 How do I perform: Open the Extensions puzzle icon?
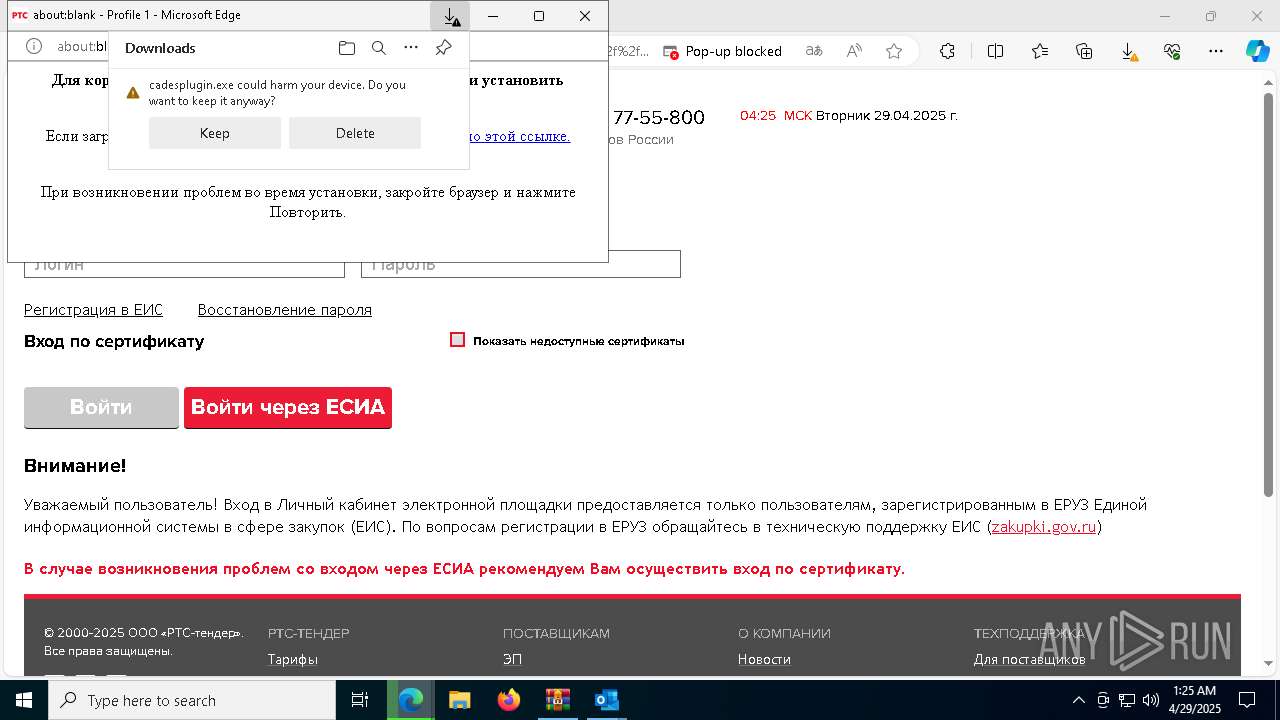tap(948, 51)
